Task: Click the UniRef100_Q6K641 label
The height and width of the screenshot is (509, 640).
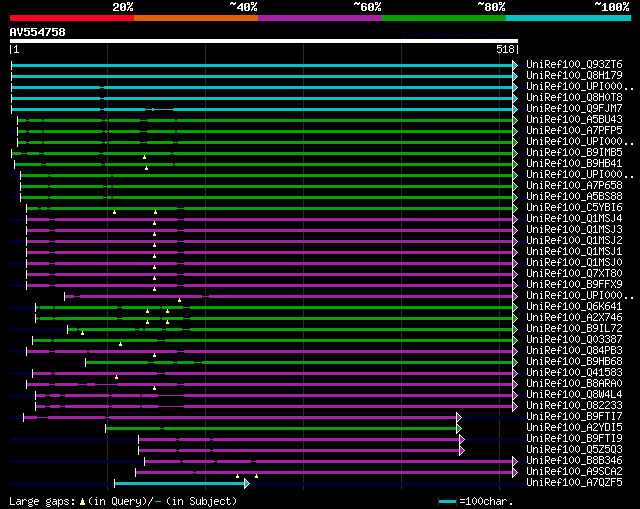Action: coord(574,307)
